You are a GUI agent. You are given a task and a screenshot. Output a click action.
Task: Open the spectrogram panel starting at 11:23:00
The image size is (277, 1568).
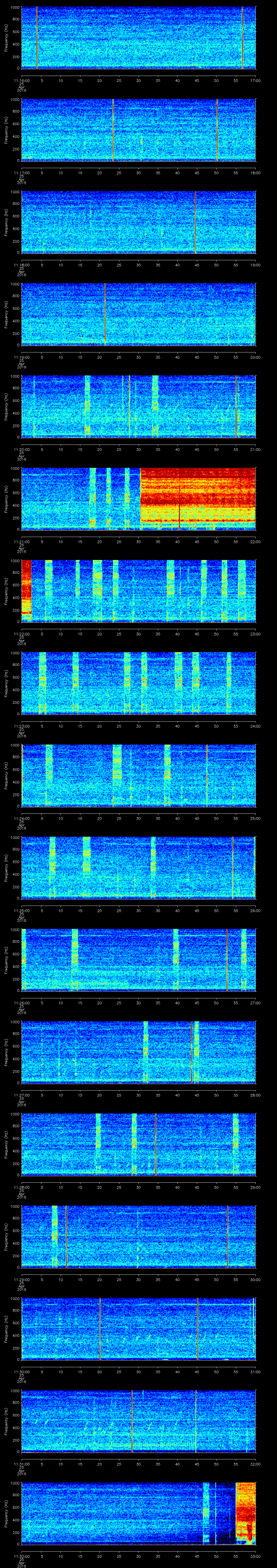pyautogui.click(x=138, y=683)
